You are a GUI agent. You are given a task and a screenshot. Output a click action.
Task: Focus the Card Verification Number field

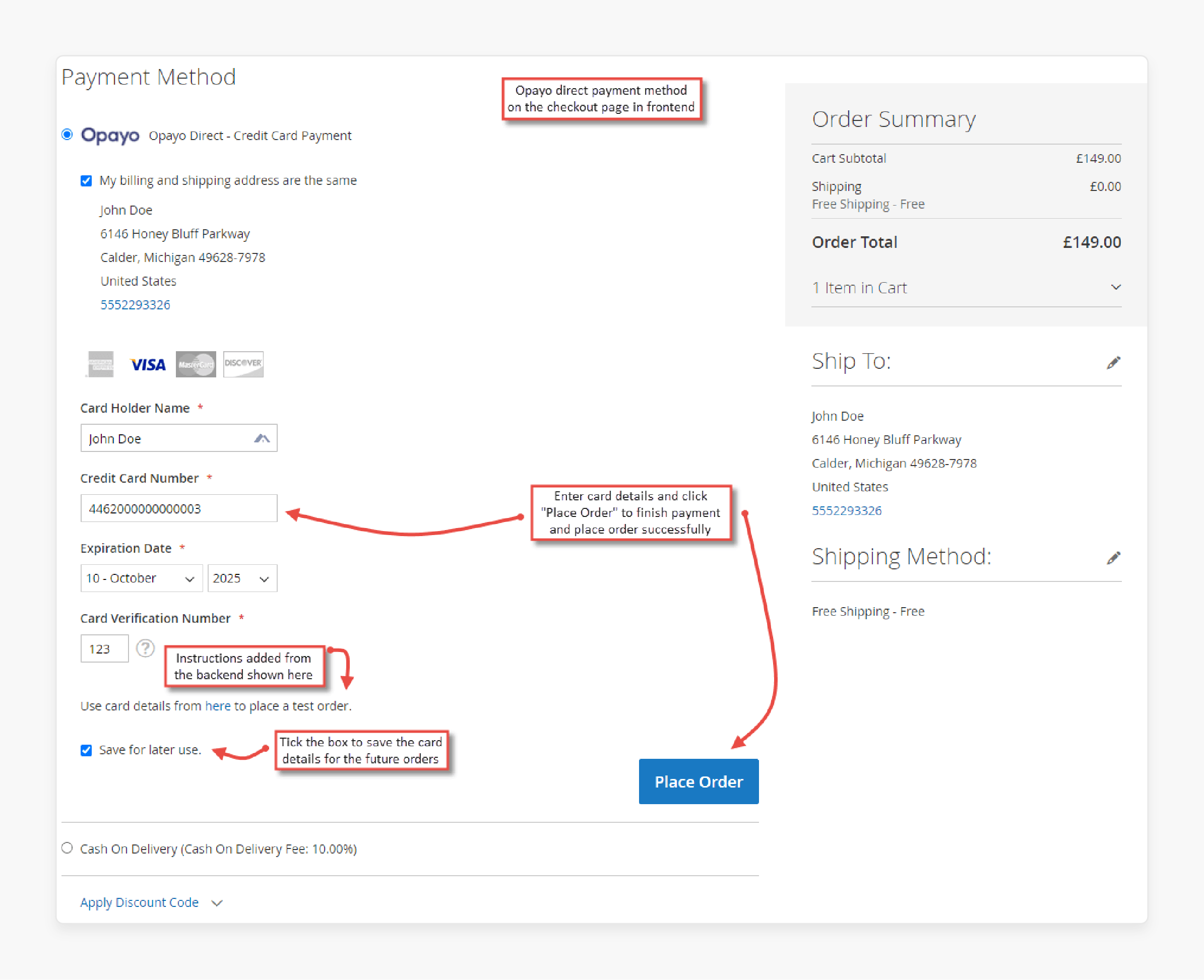coord(104,648)
